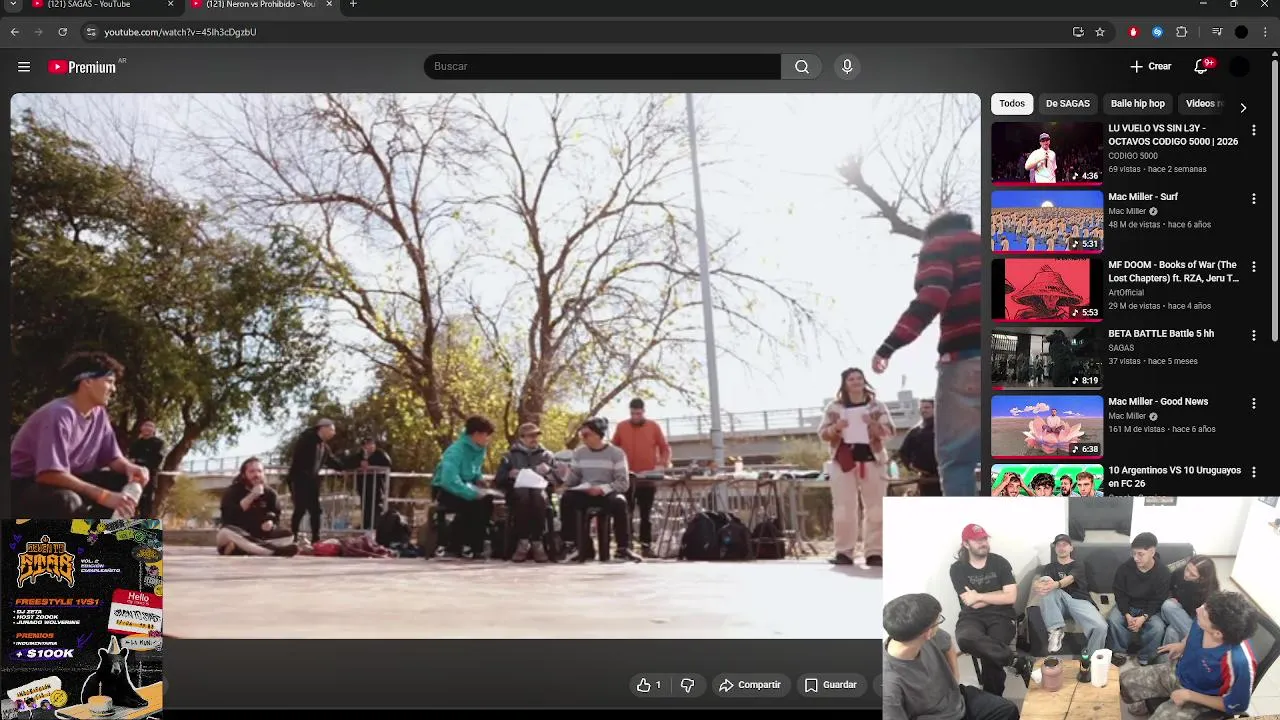Focus the Buscar search field
Screen dimensions: 1280x720
(x=603, y=67)
